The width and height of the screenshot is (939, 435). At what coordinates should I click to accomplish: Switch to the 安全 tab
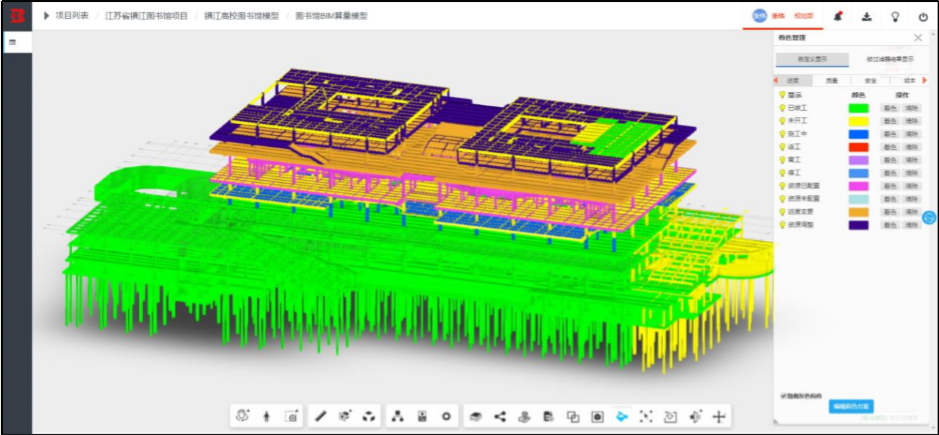871,80
